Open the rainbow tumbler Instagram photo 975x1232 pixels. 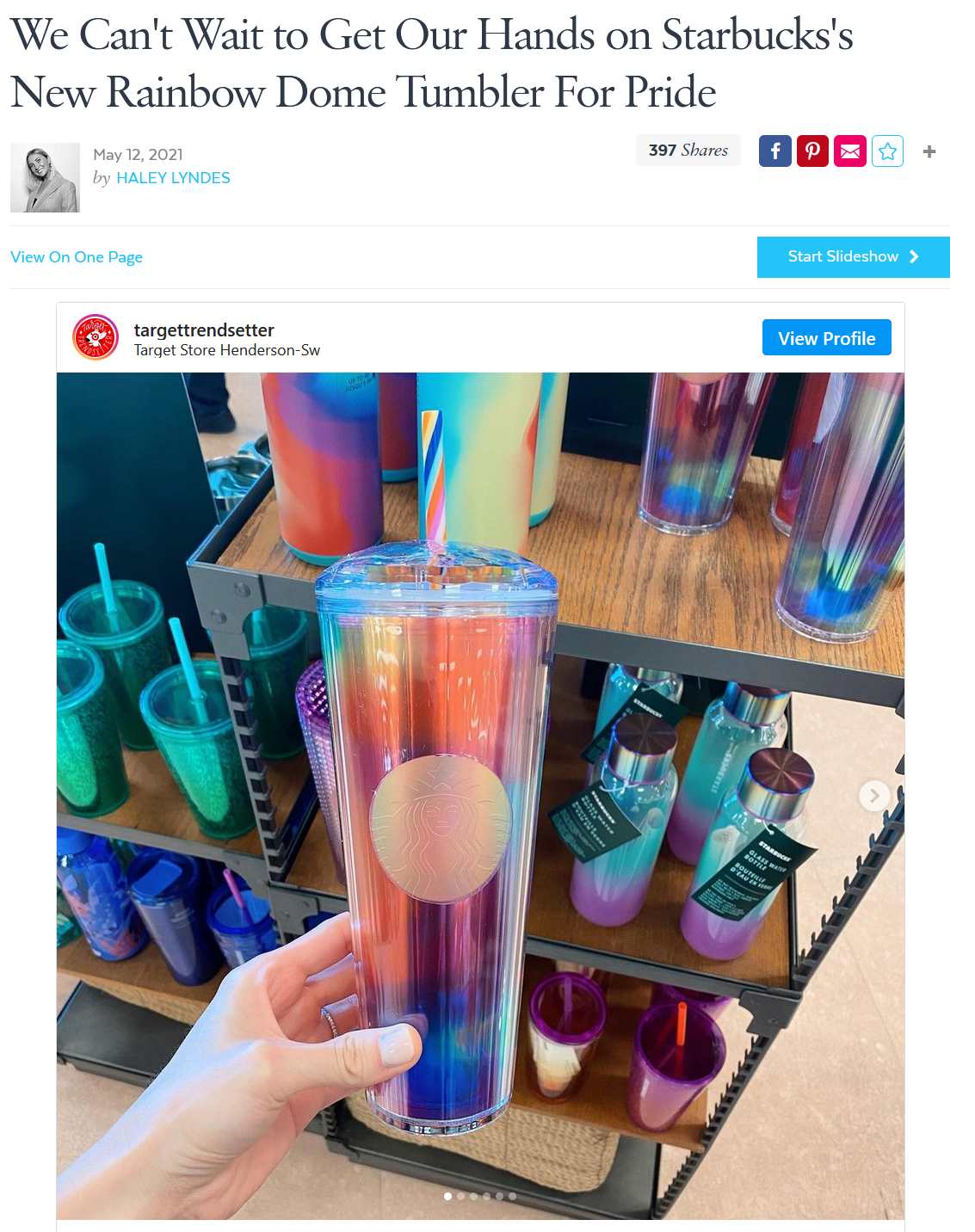pos(480,796)
